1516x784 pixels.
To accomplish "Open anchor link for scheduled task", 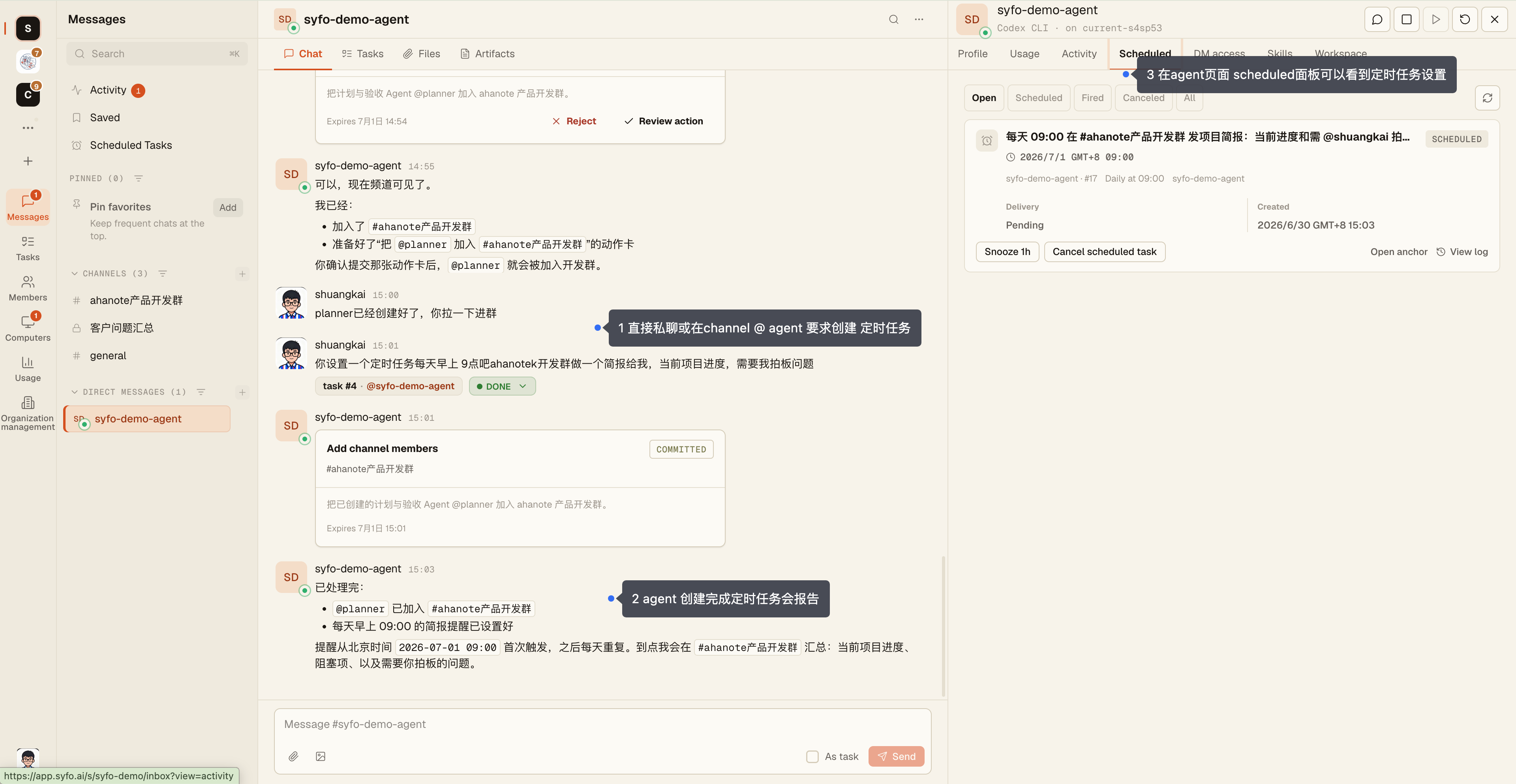I will 1398,252.
